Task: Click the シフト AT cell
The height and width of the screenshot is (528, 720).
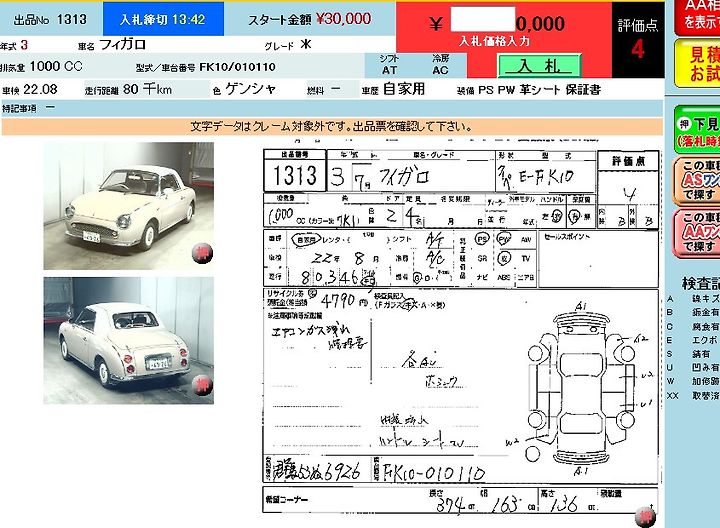Action: point(389,65)
